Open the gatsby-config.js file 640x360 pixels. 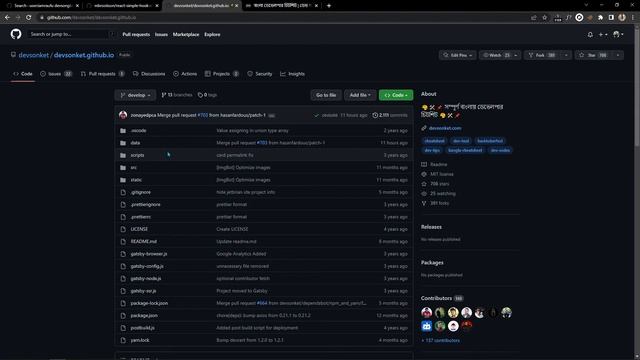(x=147, y=266)
